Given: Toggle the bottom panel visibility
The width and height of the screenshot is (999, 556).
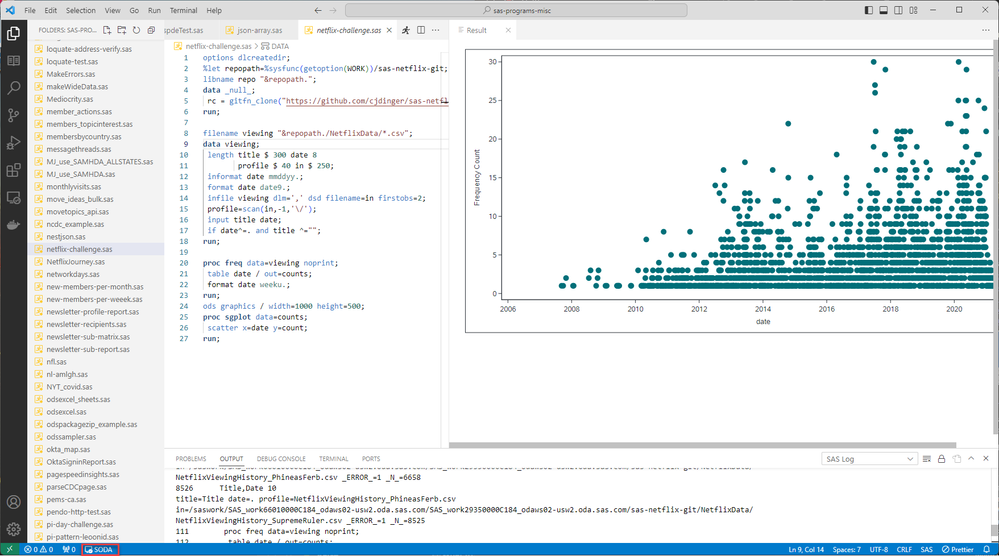Looking at the screenshot, I should click(885, 10).
